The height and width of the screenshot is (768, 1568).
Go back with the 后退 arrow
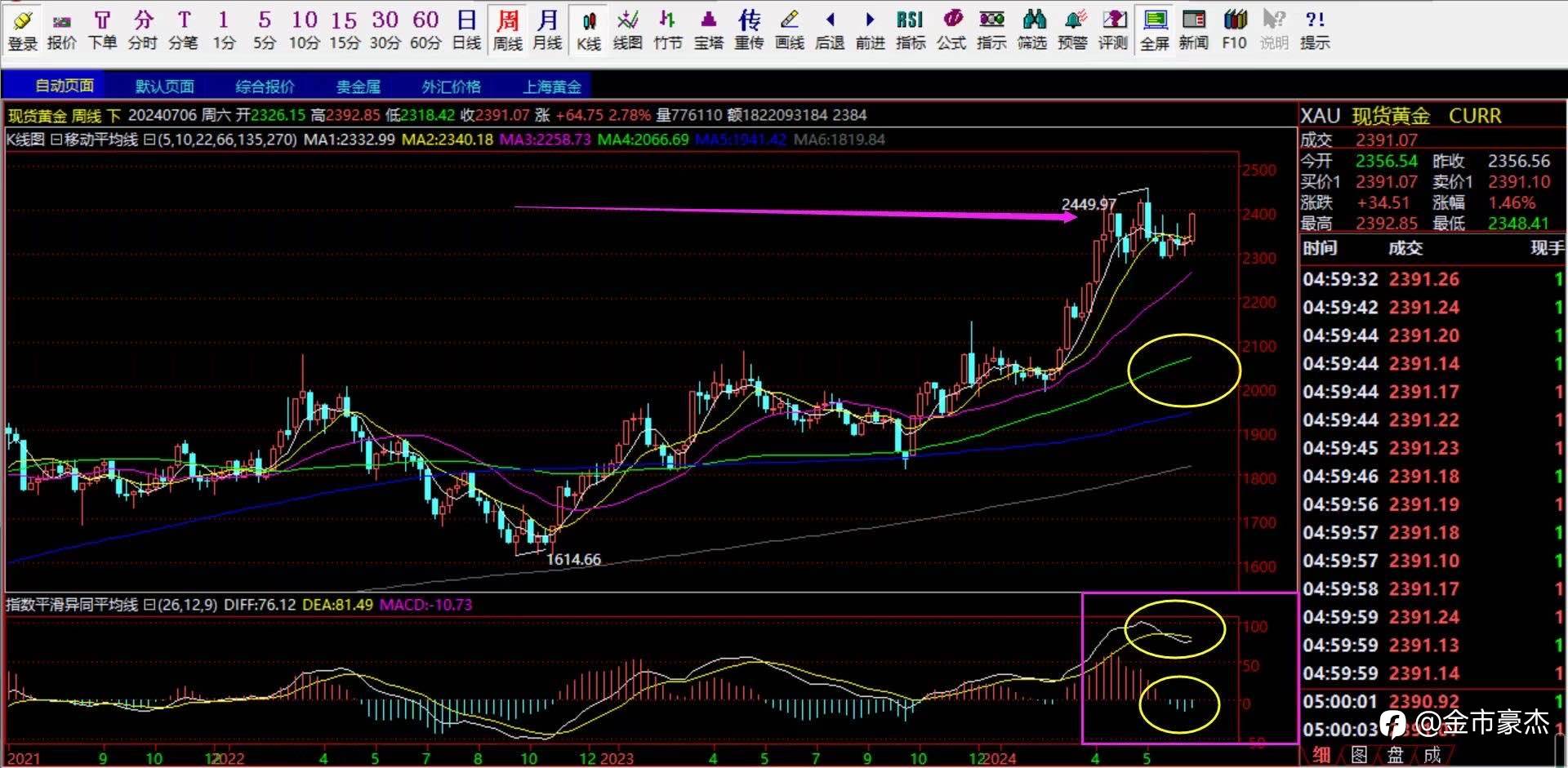point(830,29)
